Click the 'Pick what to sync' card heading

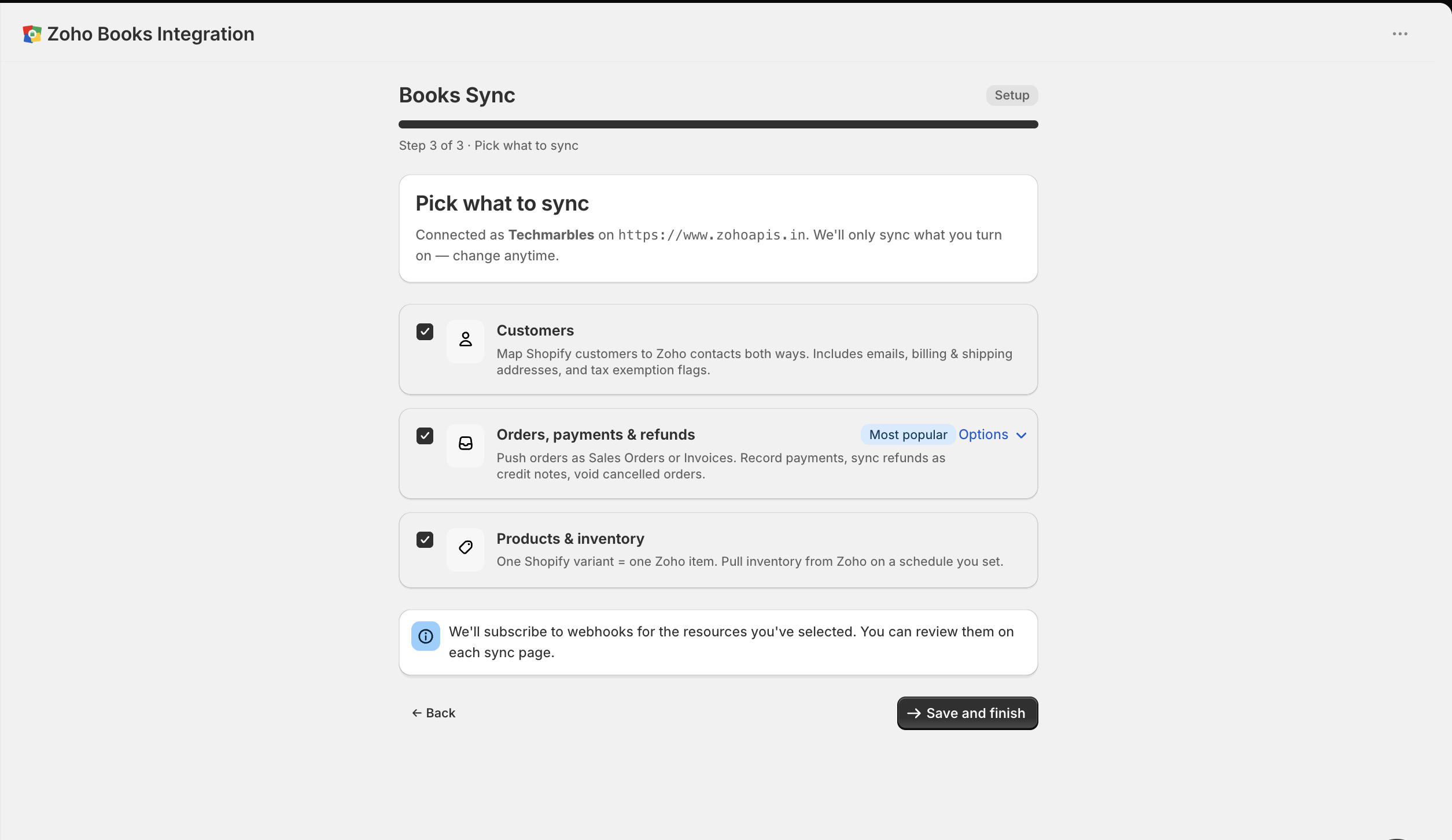502,204
